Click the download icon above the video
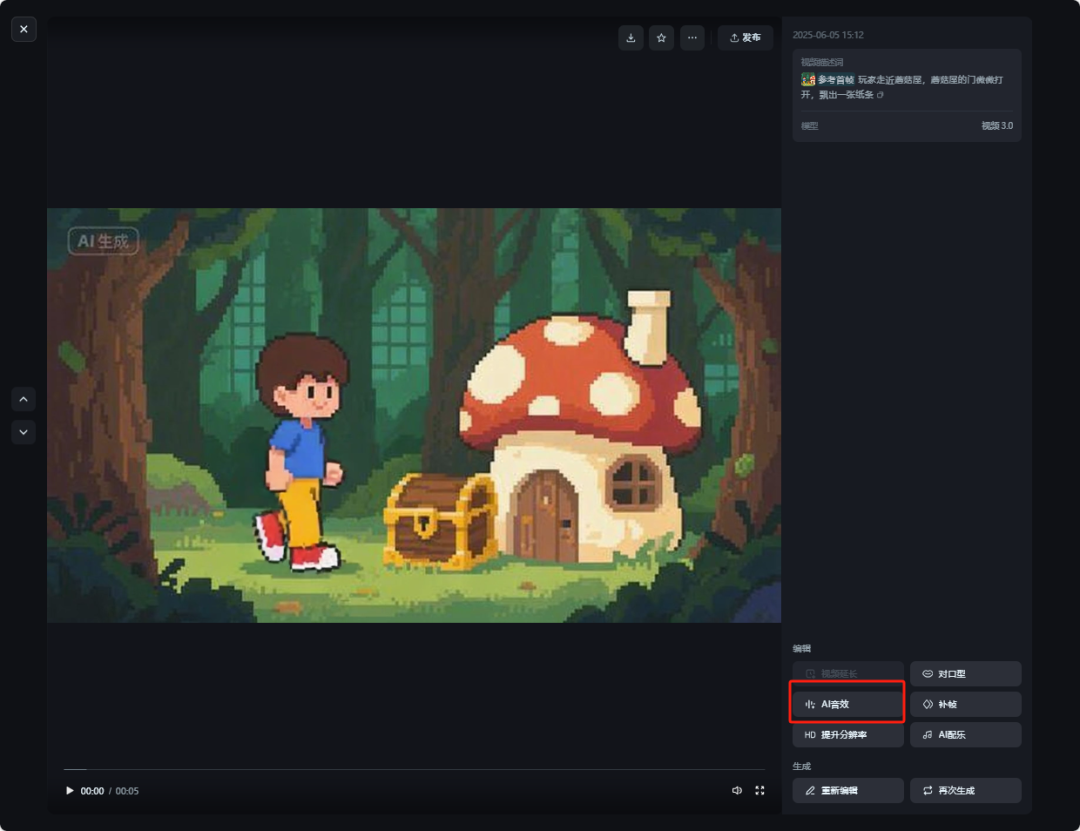This screenshot has height=831, width=1080. click(630, 38)
